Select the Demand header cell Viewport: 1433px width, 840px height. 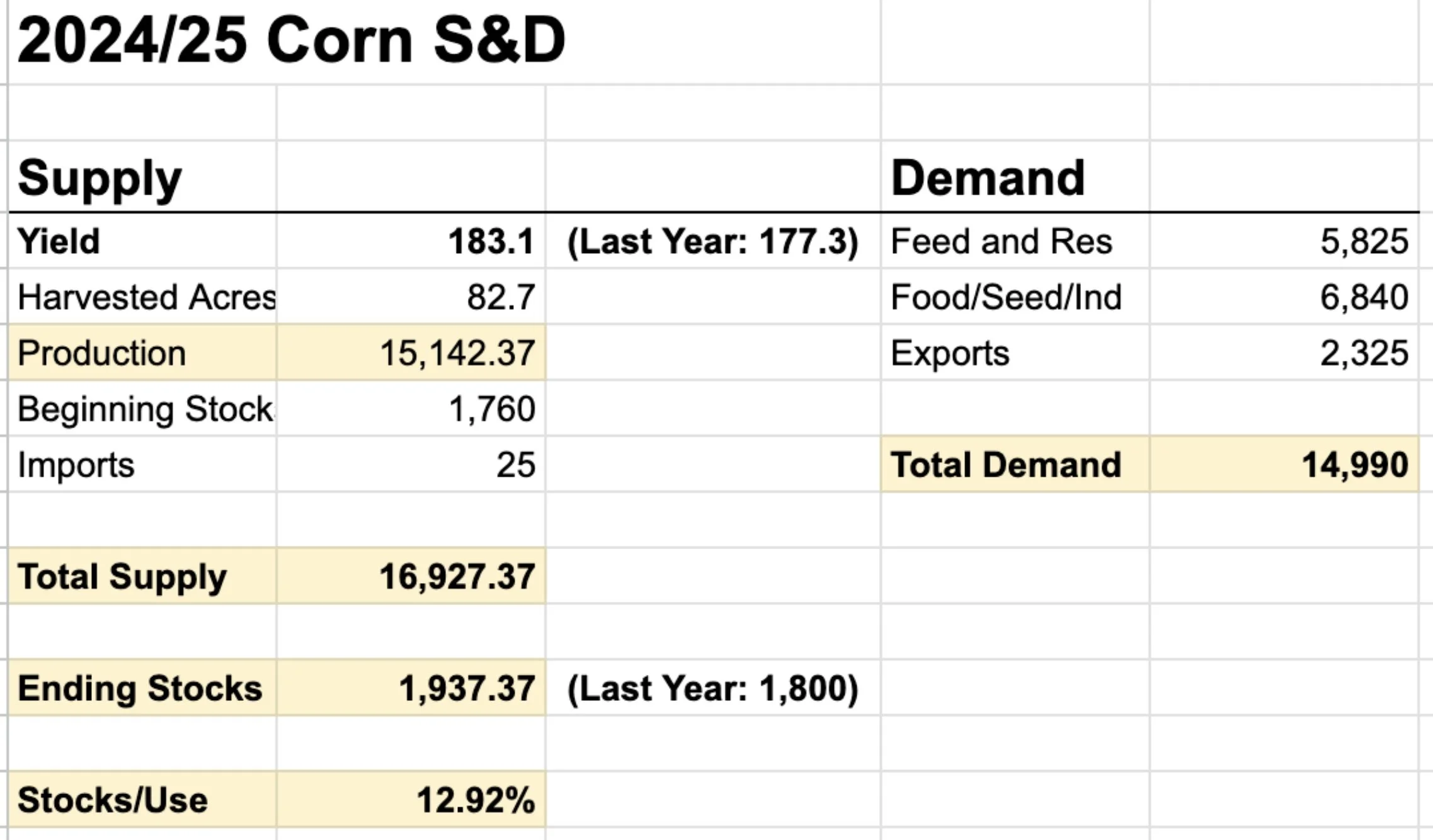tap(1015, 177)
